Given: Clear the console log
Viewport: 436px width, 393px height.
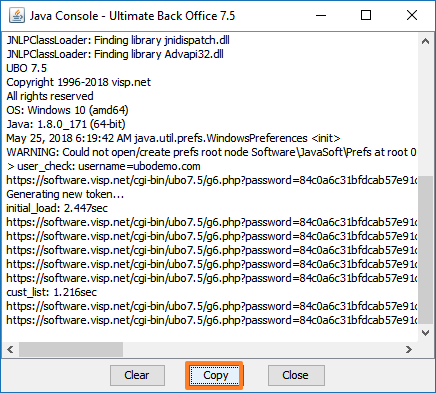Looking at the screenshot, I should point(137,375).
